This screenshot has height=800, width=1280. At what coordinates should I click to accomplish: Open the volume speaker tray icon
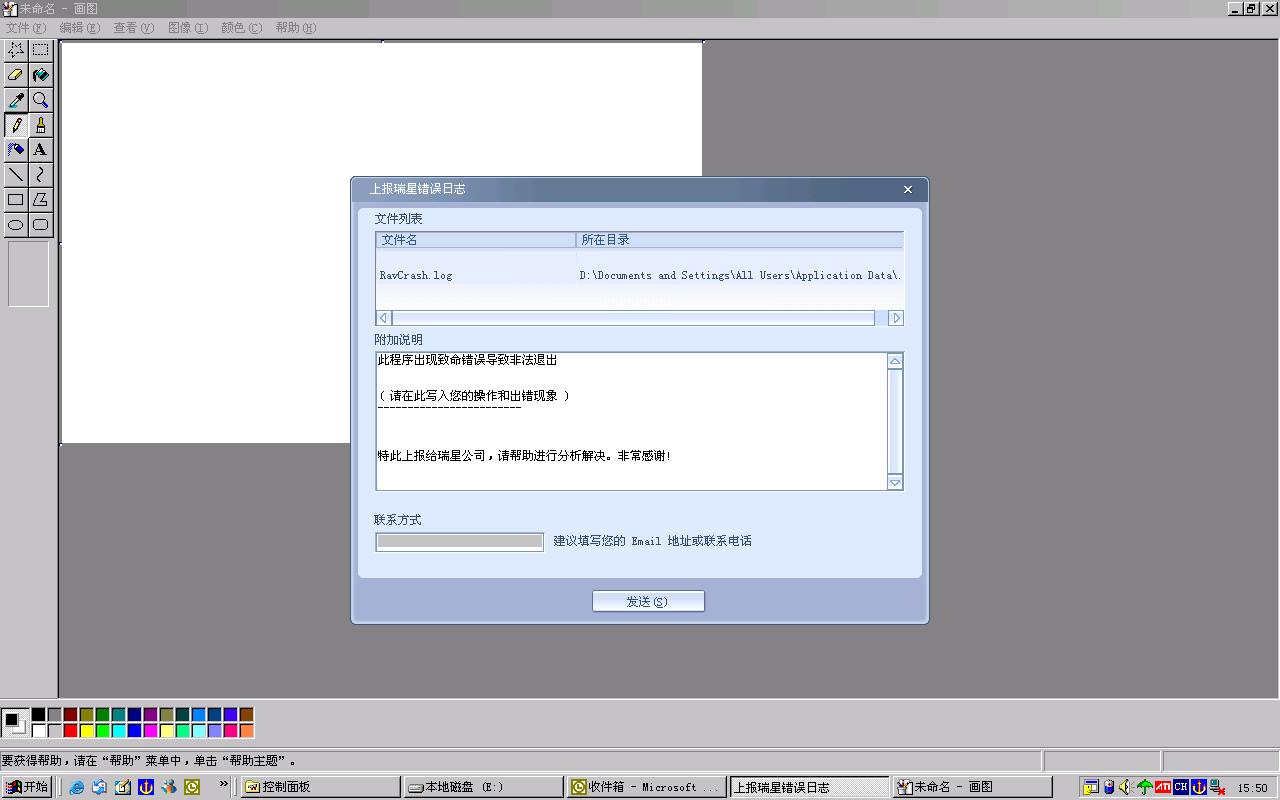click(x=1126, y=787)
